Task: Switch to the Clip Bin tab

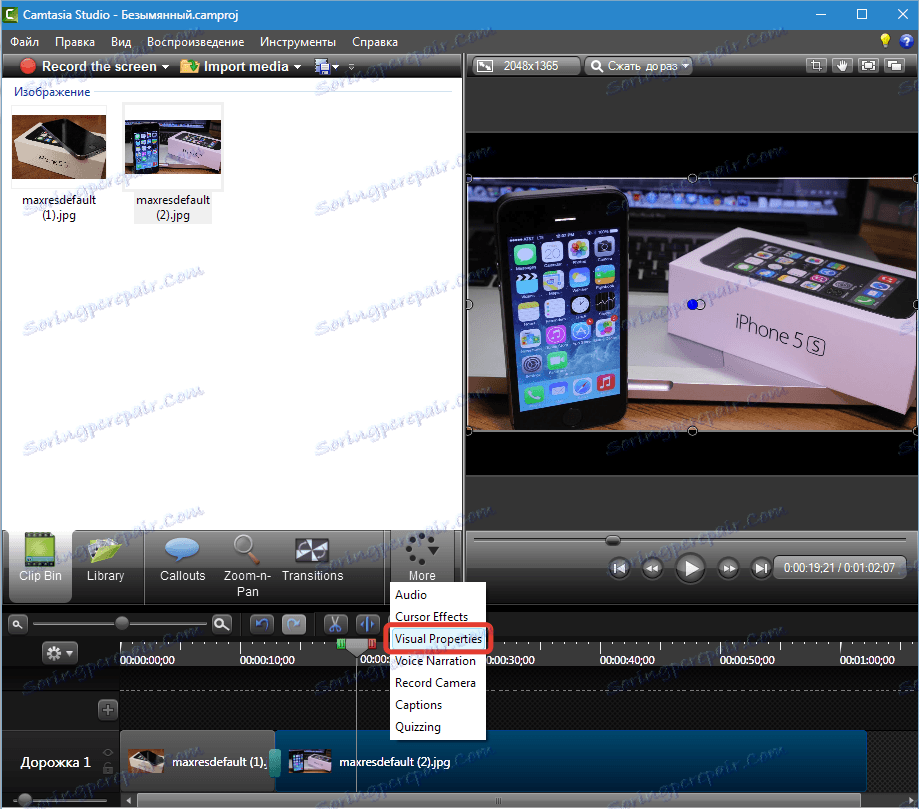Action: click(40, 566)
